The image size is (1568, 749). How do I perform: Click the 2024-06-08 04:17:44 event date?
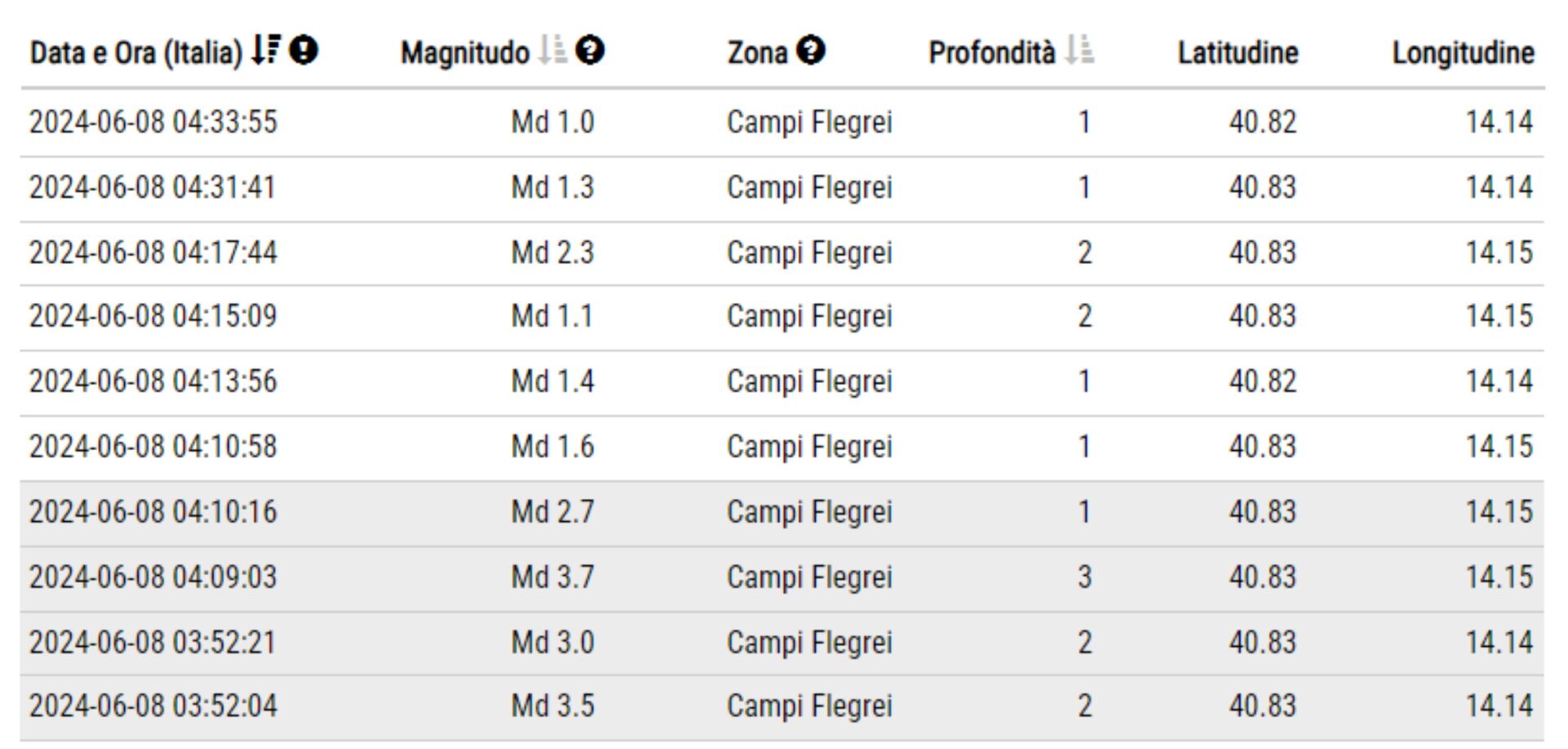pyautogui.click(x=154, y=252)
